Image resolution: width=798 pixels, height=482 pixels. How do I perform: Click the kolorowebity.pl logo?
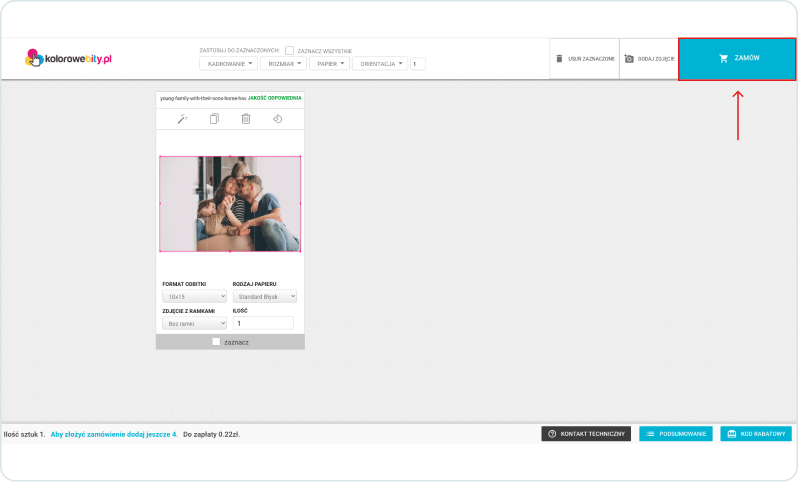68,59
